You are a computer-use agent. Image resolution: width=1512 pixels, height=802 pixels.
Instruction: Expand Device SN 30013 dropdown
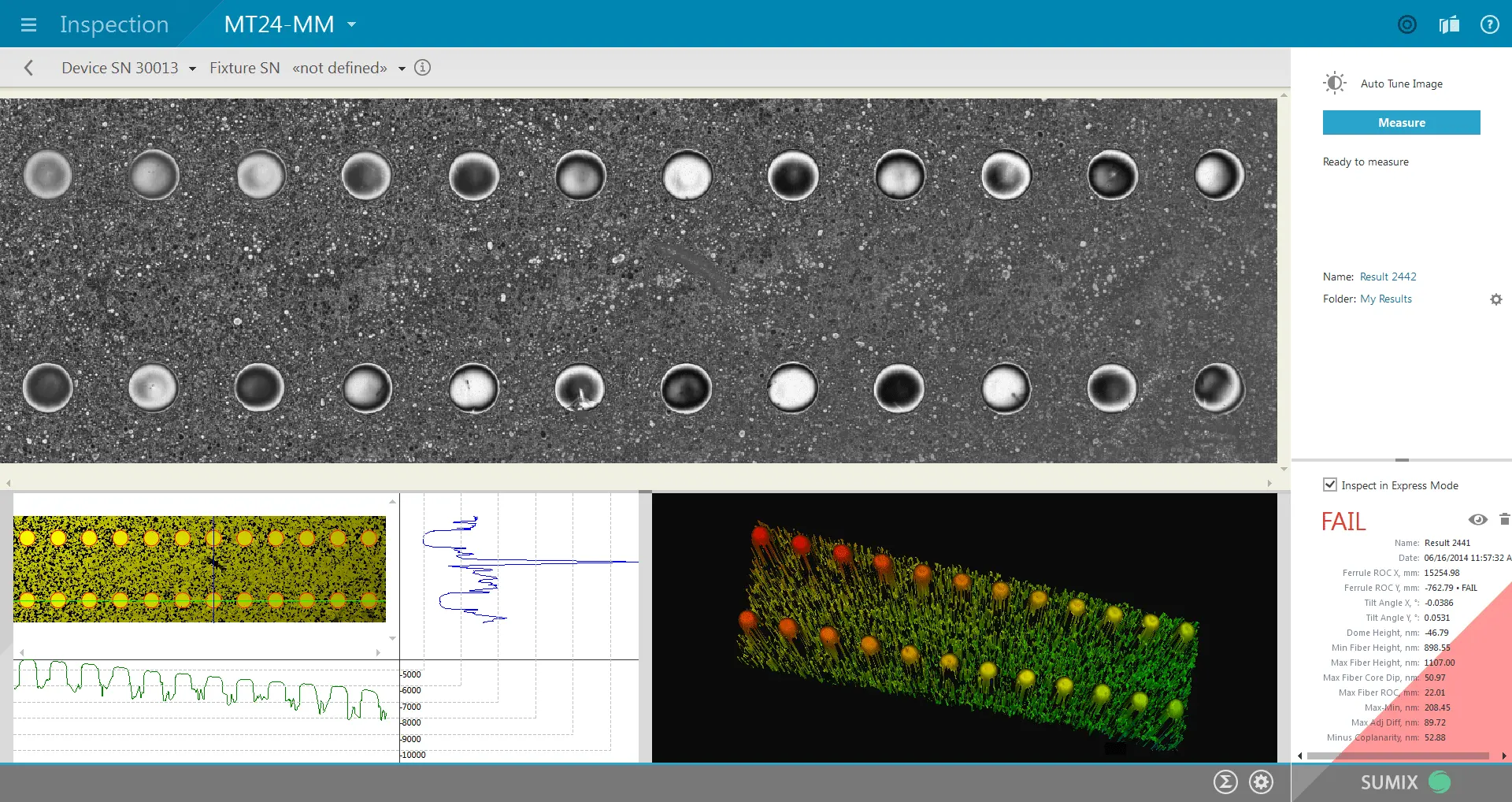192,69
